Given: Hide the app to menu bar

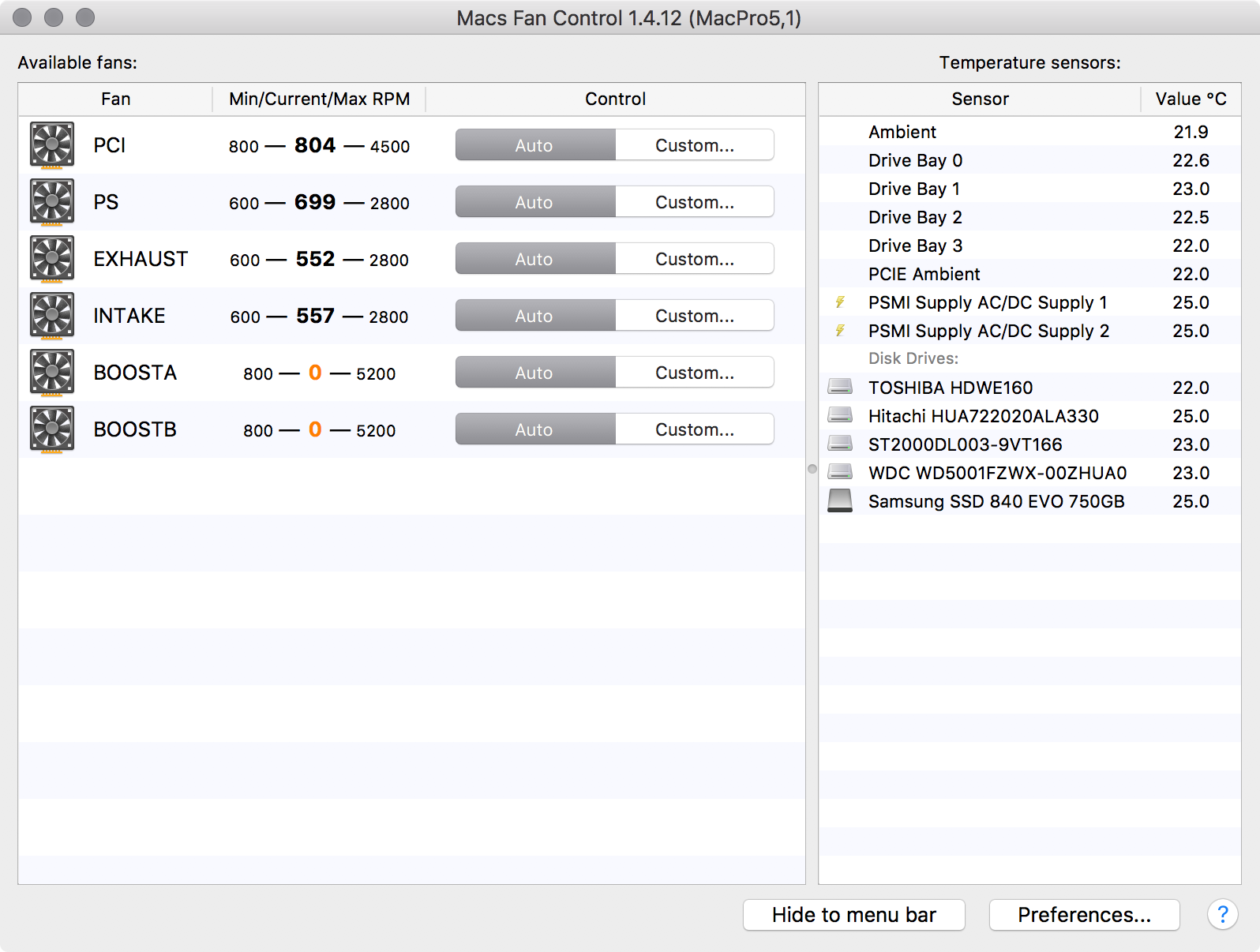Looking at the screenshot, I should click(x=854, y=915).
